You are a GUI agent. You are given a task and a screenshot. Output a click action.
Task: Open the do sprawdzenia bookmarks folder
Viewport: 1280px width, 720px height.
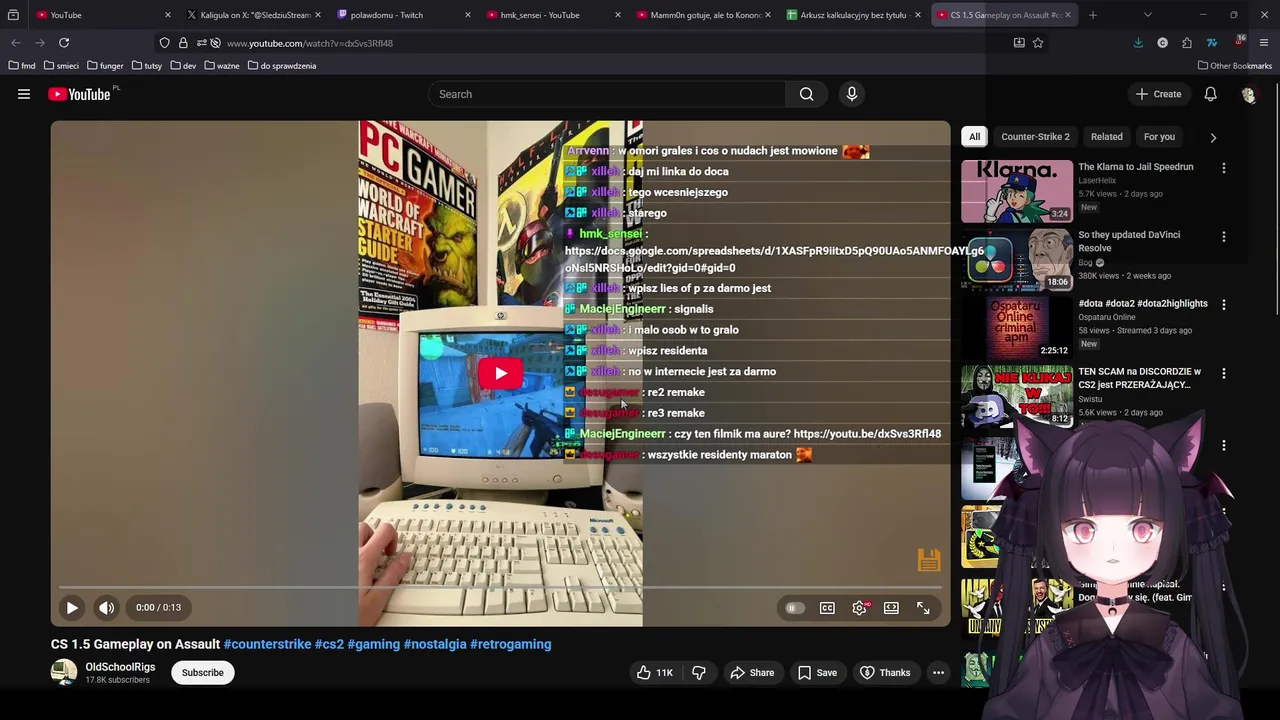tap(282, 66)
